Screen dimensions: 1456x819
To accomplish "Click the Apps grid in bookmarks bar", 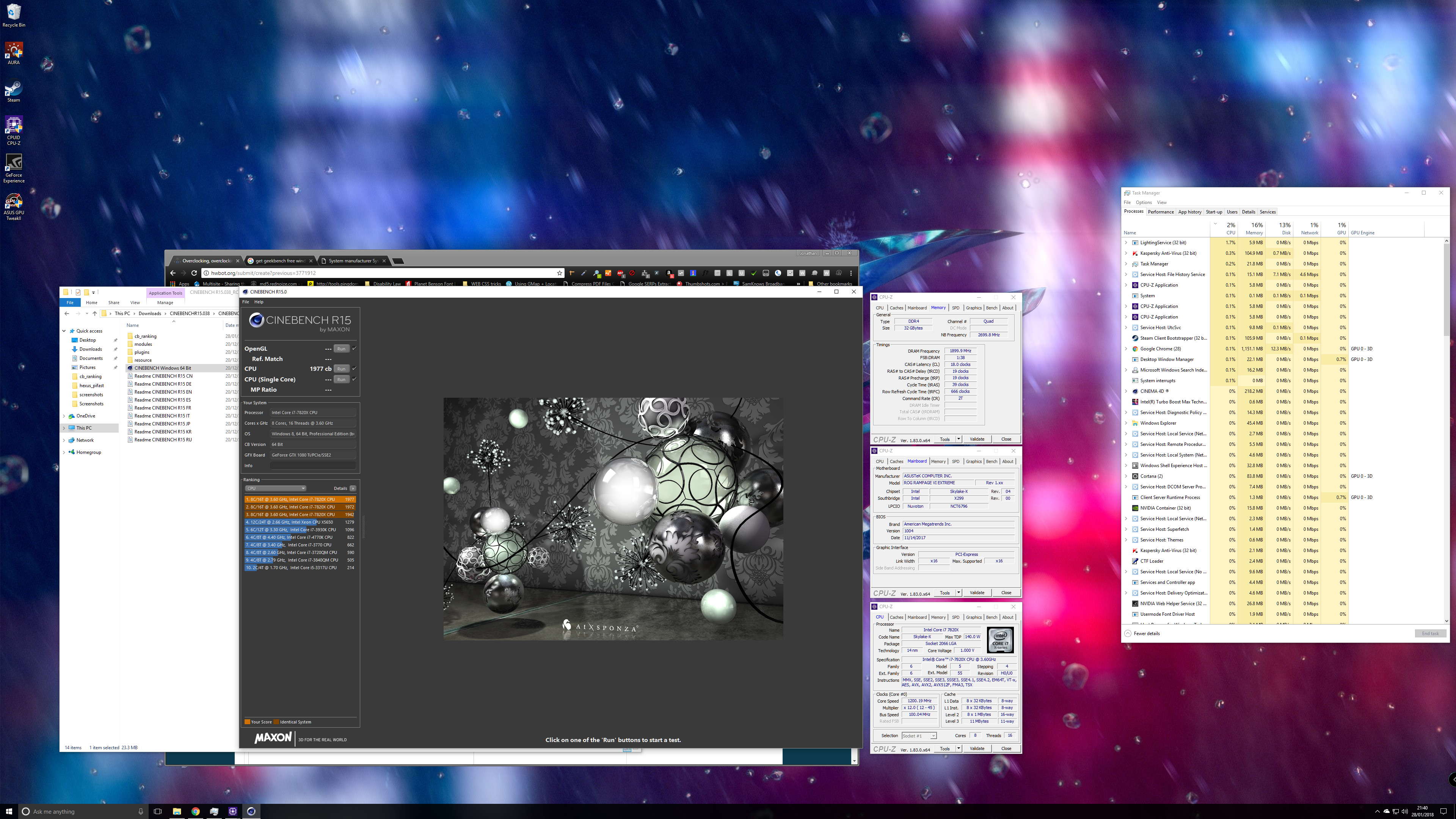I will pyautogui.click(x=180, y=284).
